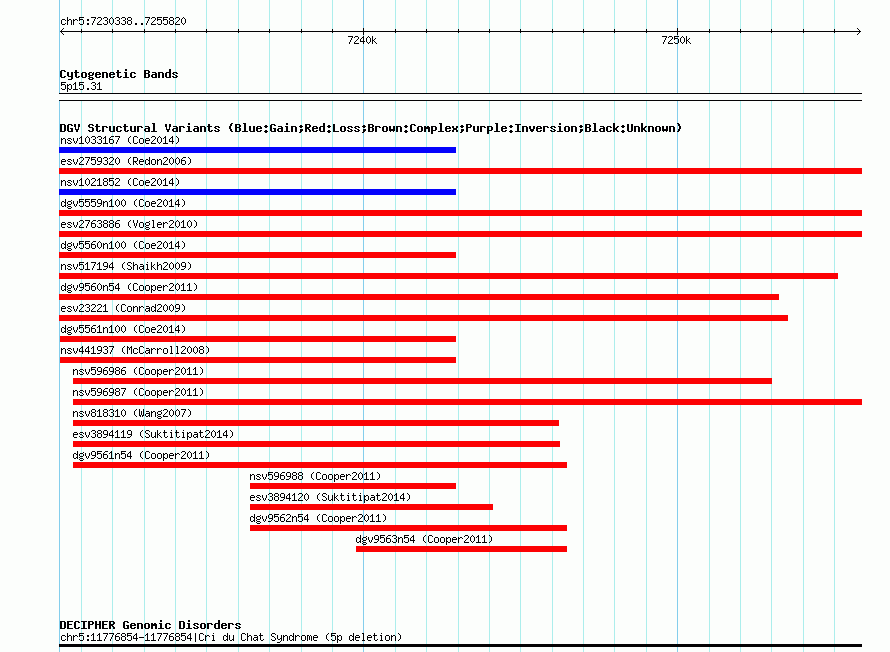Open esv3894119 (Suktitipat2014) variant
890x652 pixels.
click(x=153, y=434)
